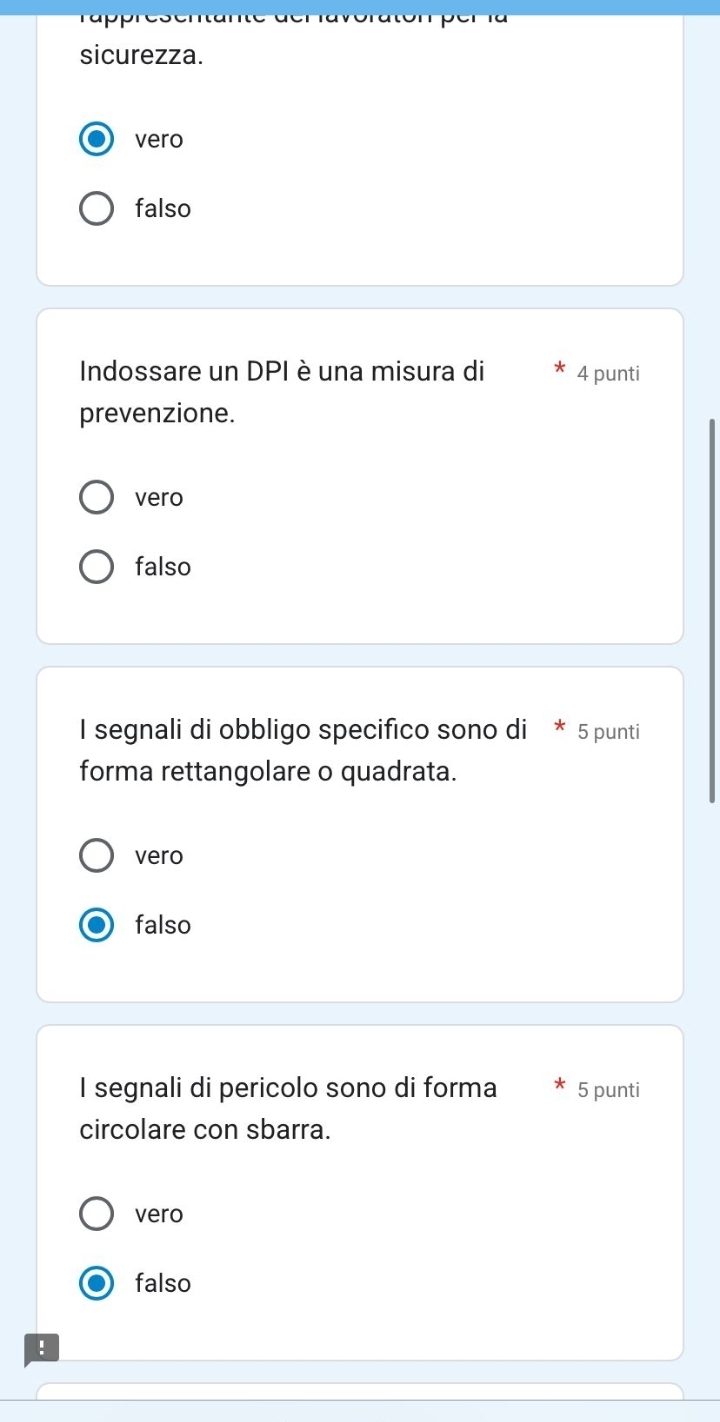Pick "falso" for the DPI prevenzione question

tap(97, 567)
